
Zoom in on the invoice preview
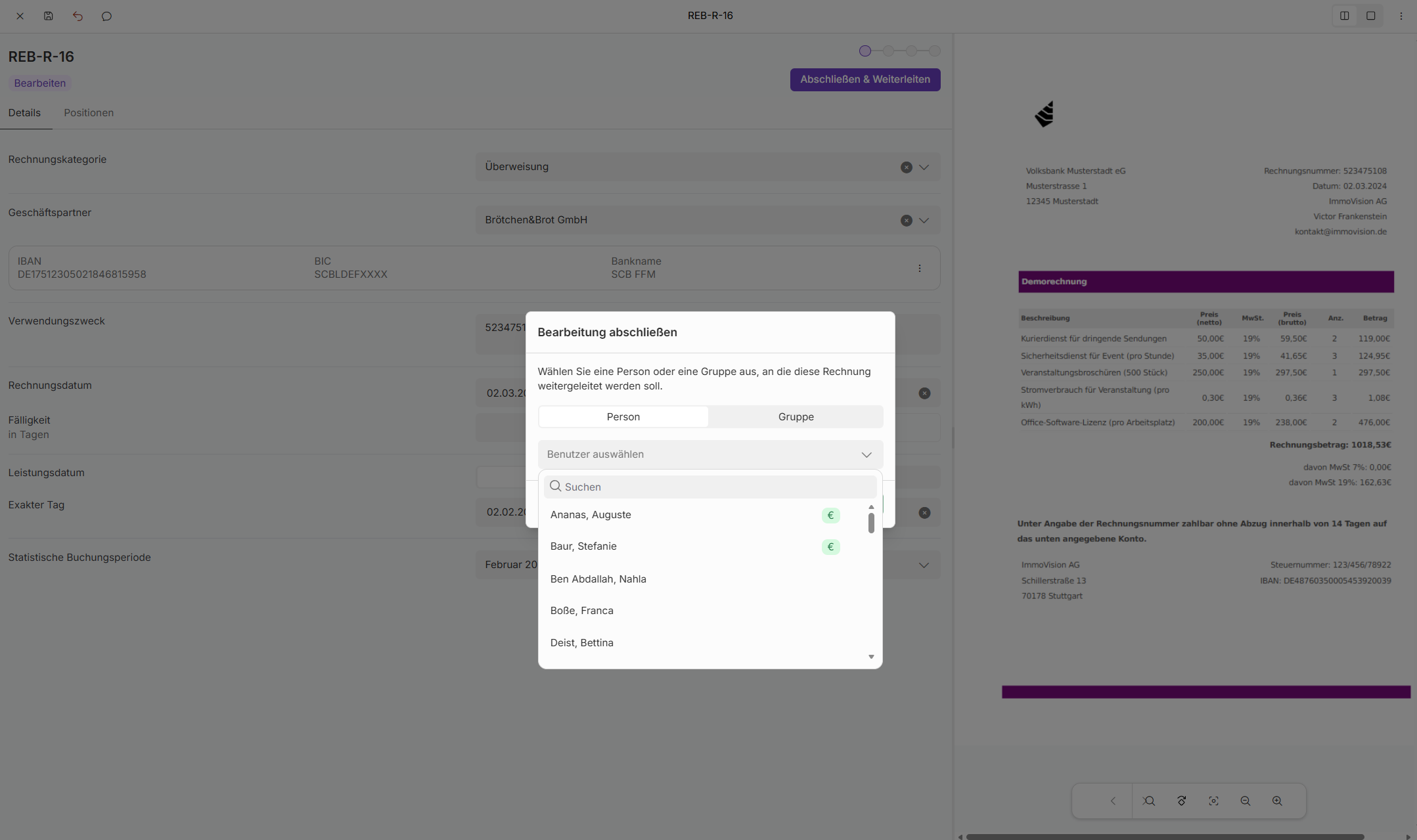[x=1277, y=801]
